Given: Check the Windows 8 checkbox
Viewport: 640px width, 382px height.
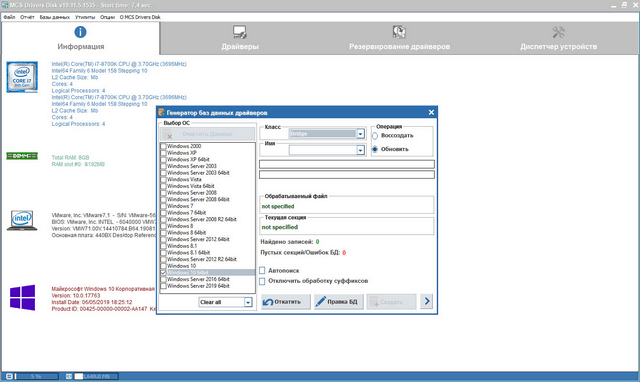Looking at the screenshot, I should pos(163,226).
